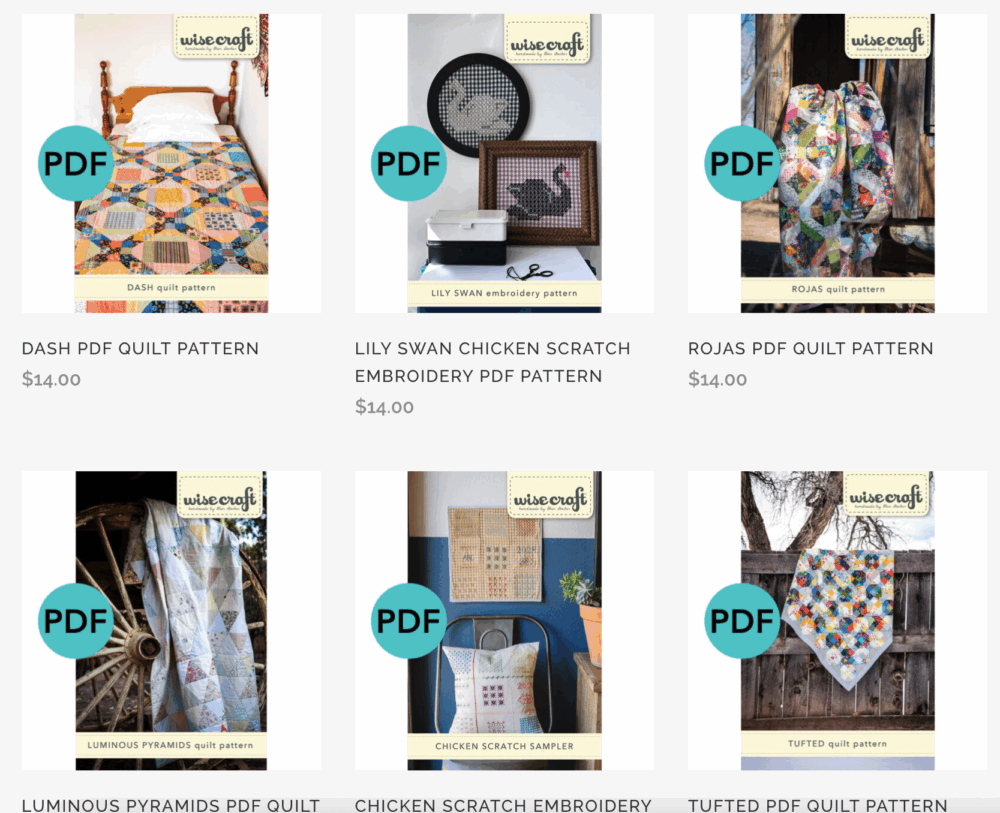Open the Luminous Pyramids PDF Quilt title link
Viewport: 1000px width, 813px height.
pos(171,805)
